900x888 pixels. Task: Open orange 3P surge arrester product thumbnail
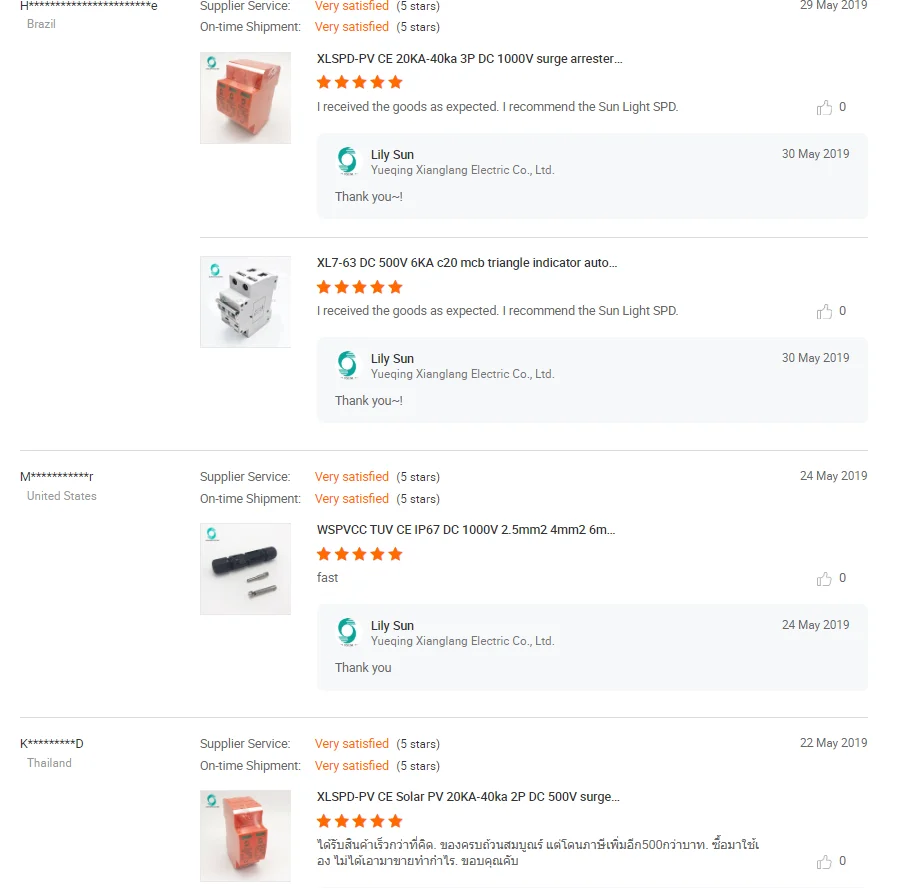(x=245, y=98)
